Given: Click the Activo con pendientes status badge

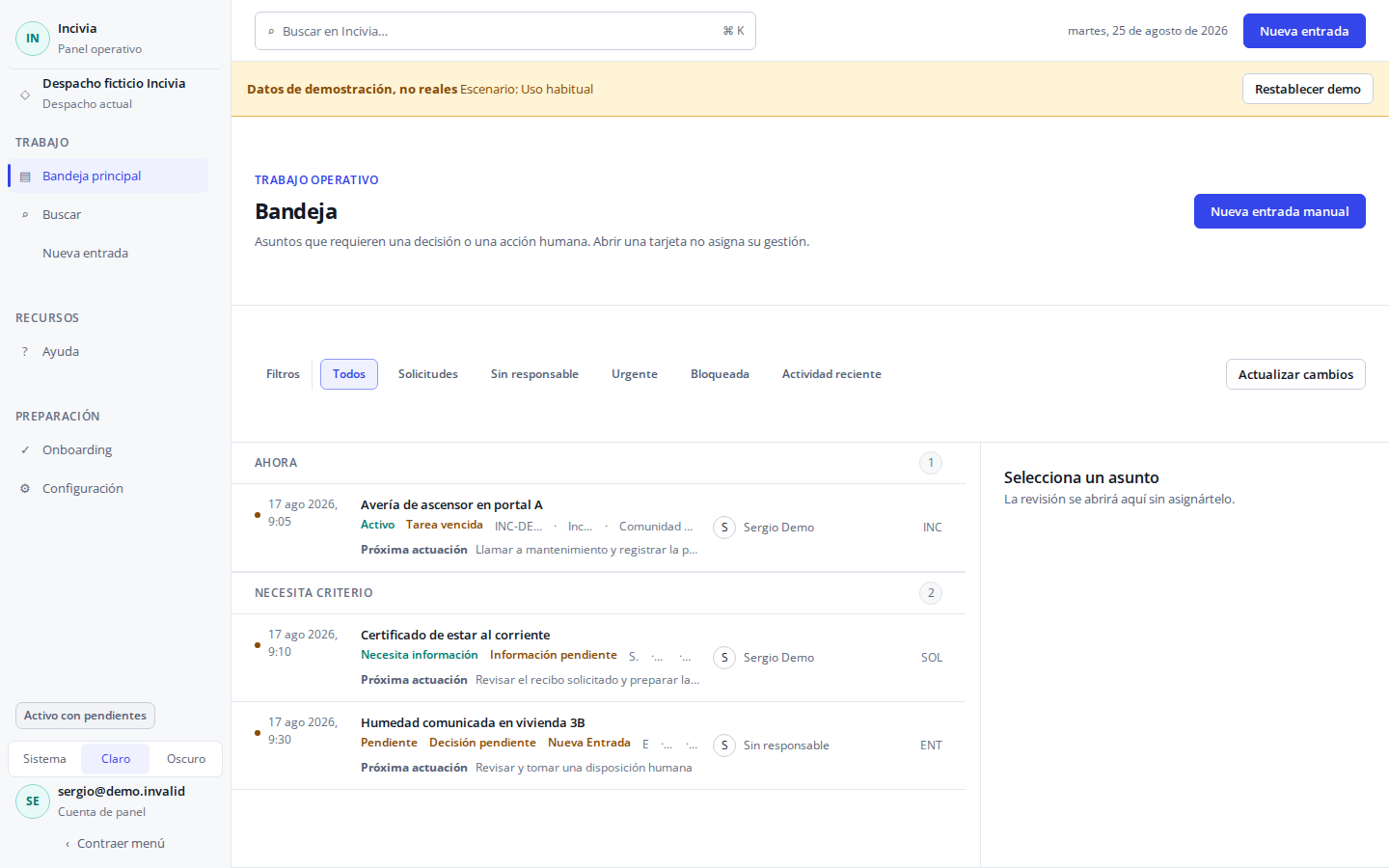Looking at the screenshot, I should (85, 716).
